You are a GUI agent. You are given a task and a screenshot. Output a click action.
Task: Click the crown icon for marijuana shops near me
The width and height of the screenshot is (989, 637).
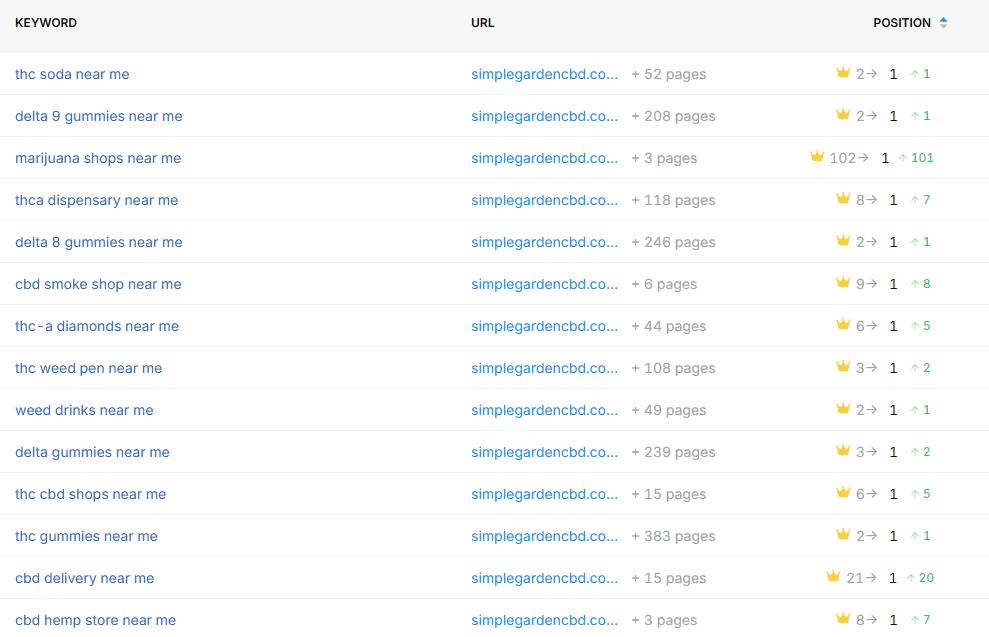coord(817,156)
